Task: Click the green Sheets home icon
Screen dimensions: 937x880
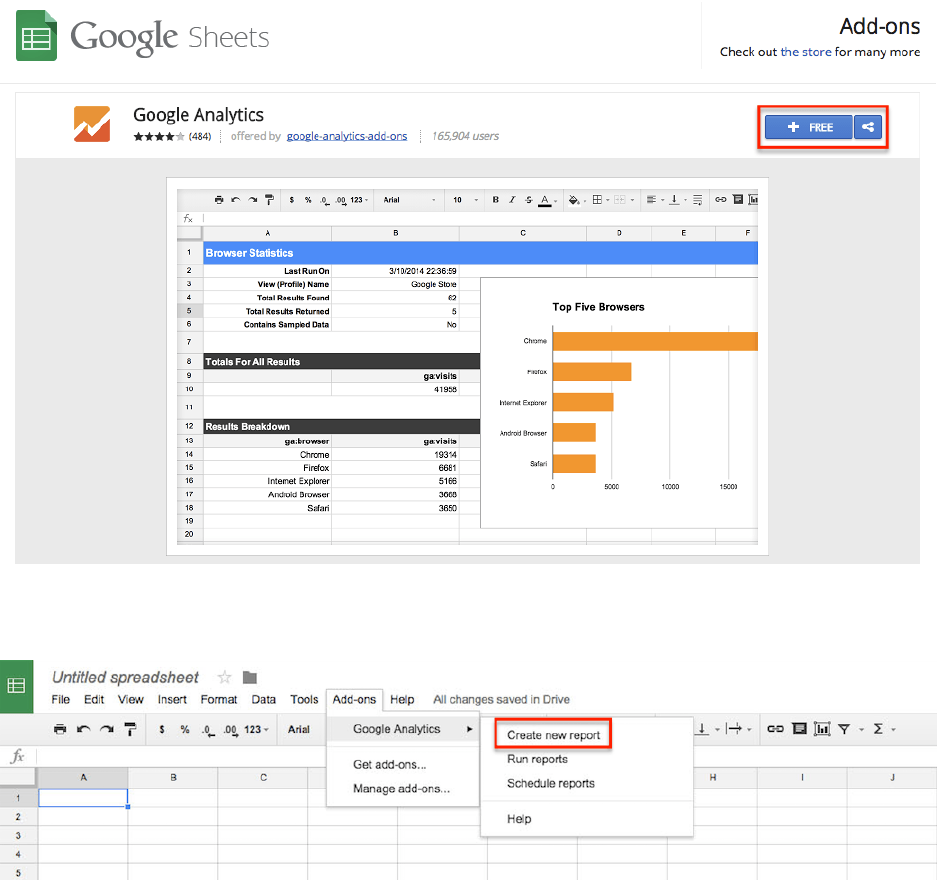Action: 16,686
